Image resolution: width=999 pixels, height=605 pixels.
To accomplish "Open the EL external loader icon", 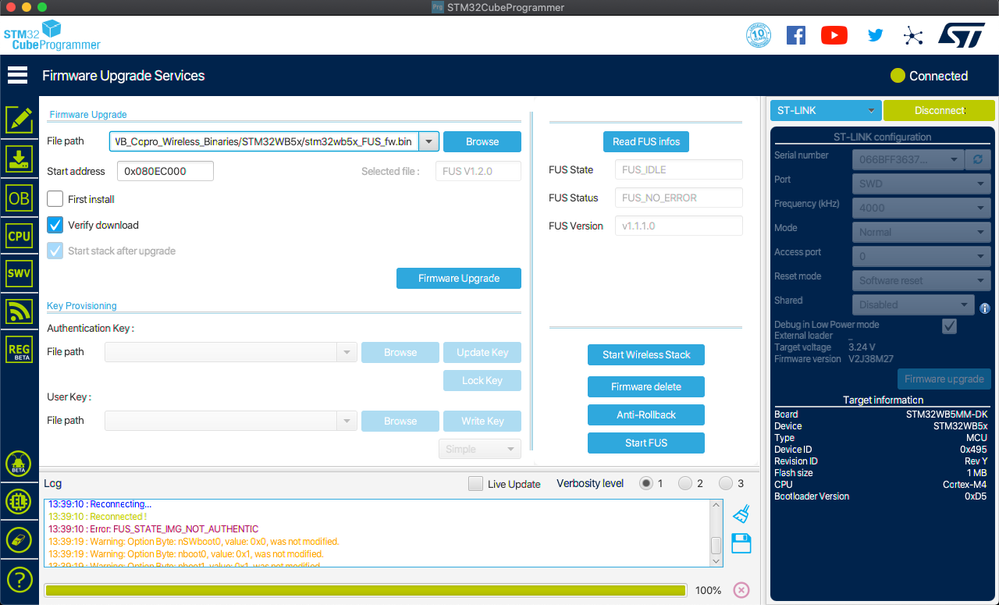I will 19,502.
